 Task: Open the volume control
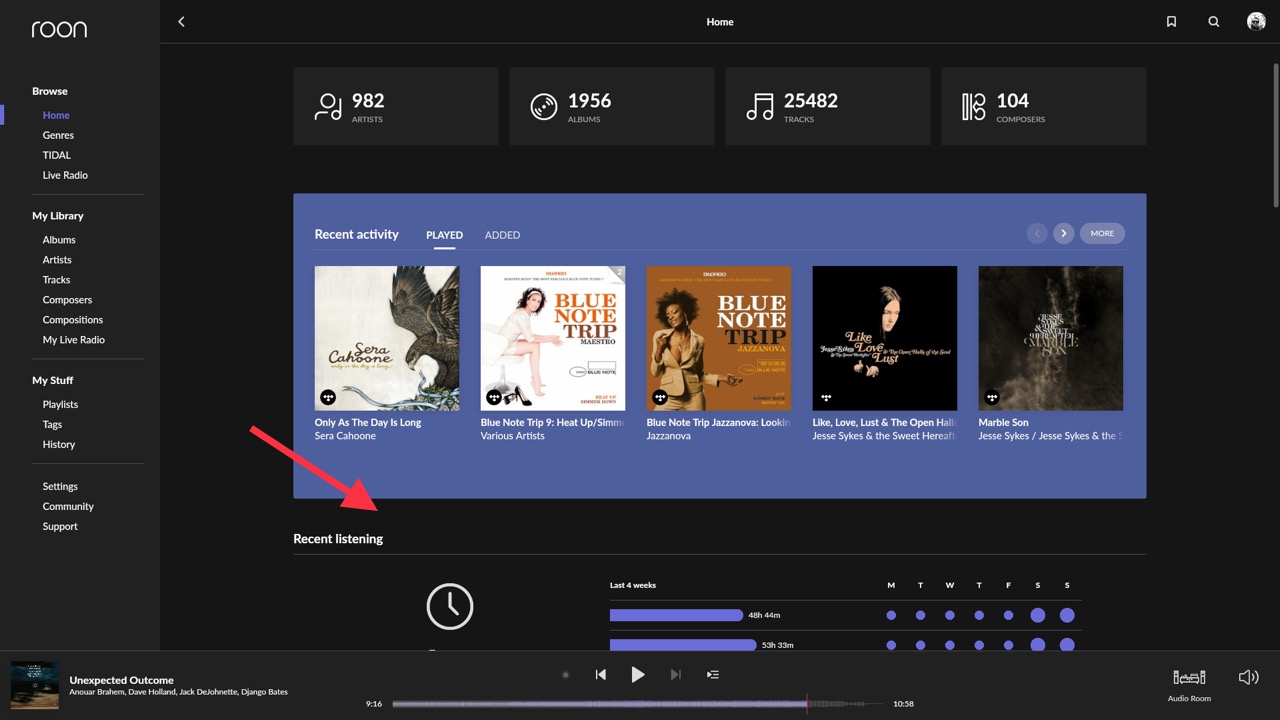tap(1248, 677)
